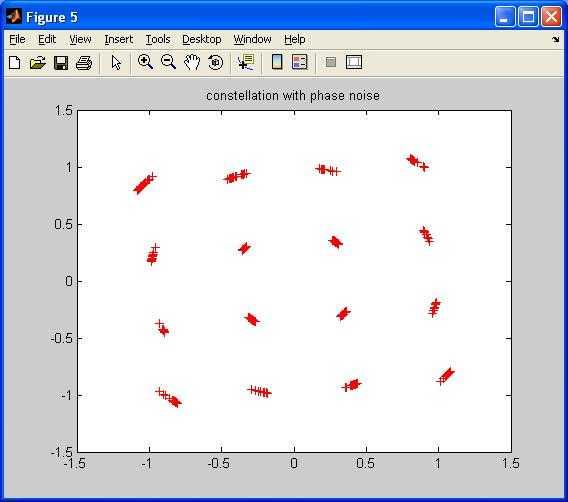Open the View menu
The image size is (568, 502).
(x=80, y=39)
